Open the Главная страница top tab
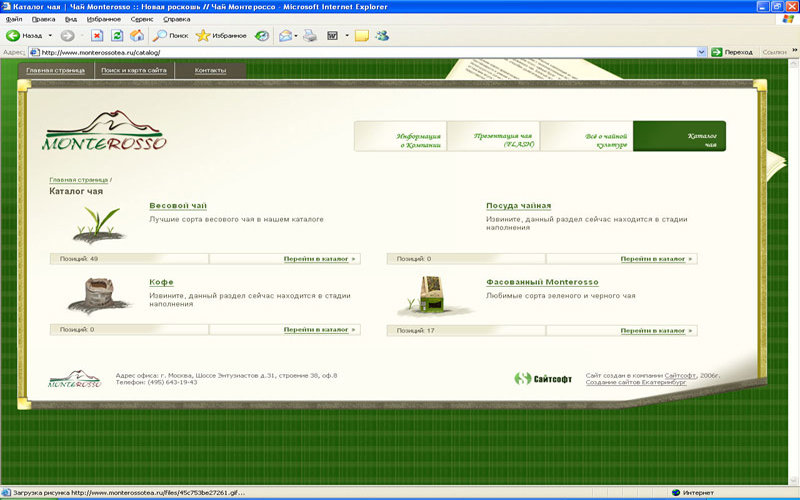The image size is (800, 500). tap(56, 70)
